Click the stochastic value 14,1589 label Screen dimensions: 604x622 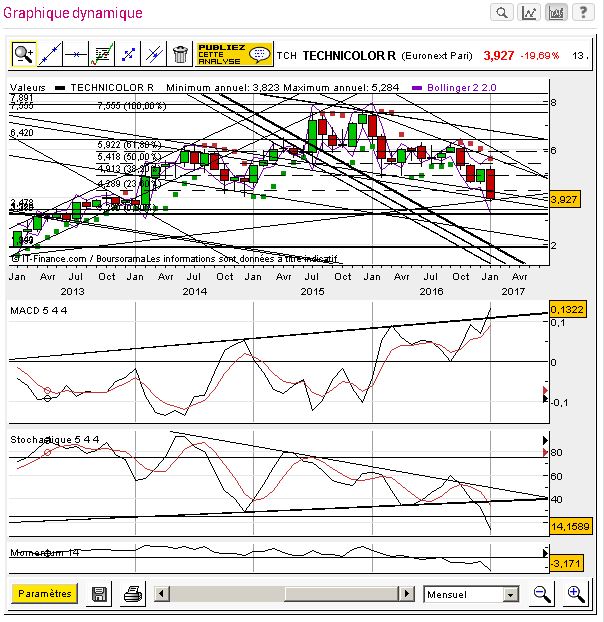point(570,526)
